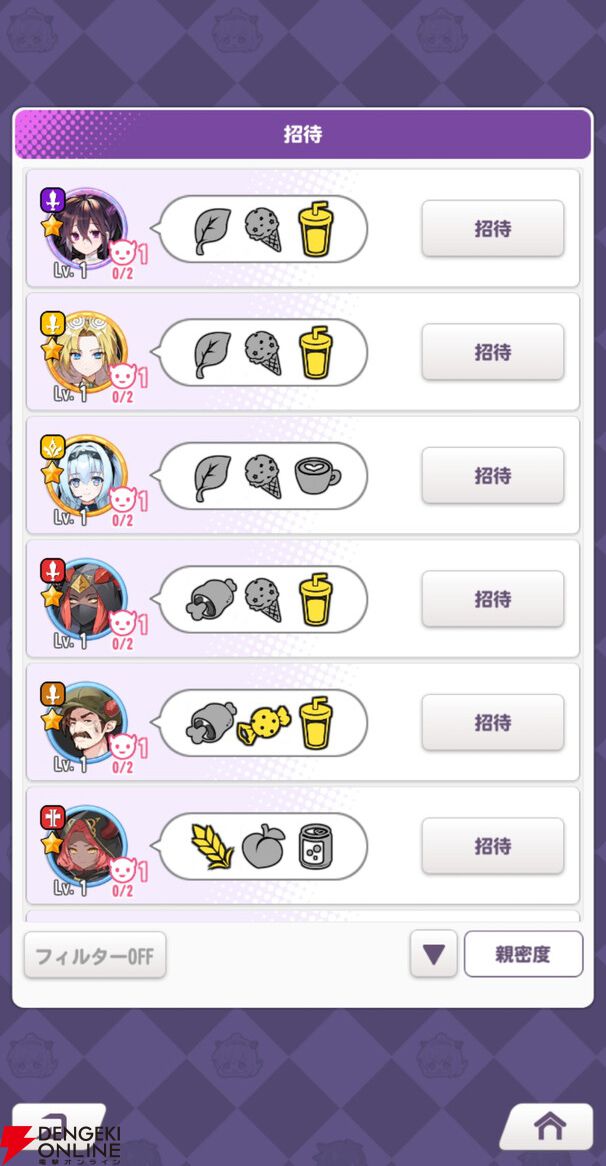
Task: Select the mustached soldier character portrait
Action: (x=86, y=721)
